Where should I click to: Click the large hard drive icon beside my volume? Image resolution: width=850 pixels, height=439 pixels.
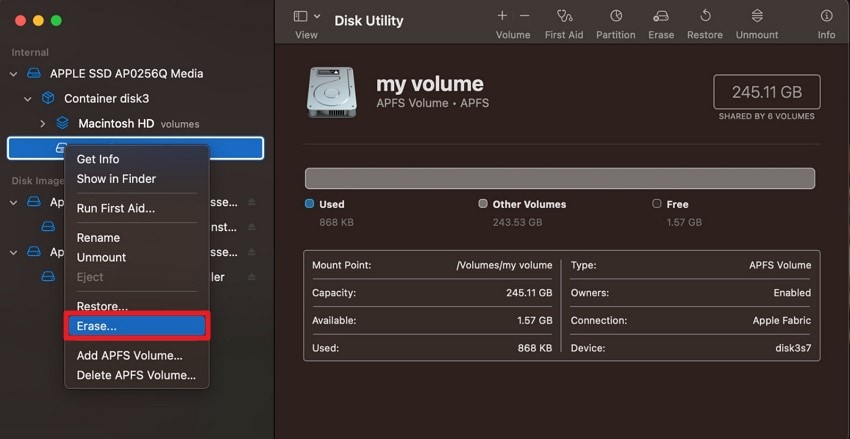click(x=331, y=92)
